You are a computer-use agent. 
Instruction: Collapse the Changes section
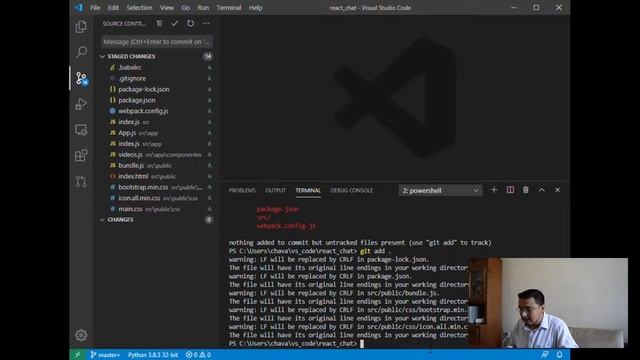tap(157, 220)
